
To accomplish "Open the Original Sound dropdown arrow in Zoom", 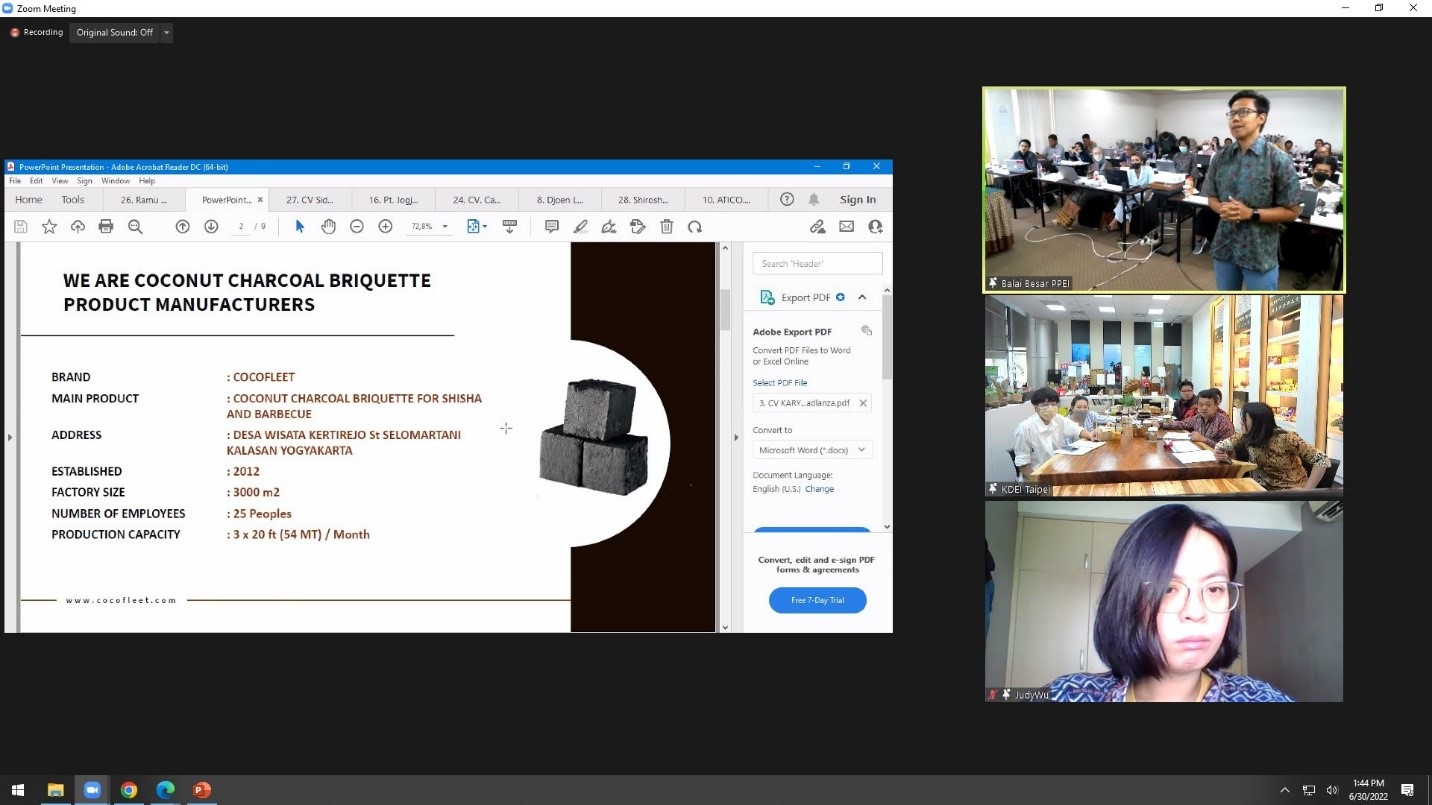I will point(166,33).
